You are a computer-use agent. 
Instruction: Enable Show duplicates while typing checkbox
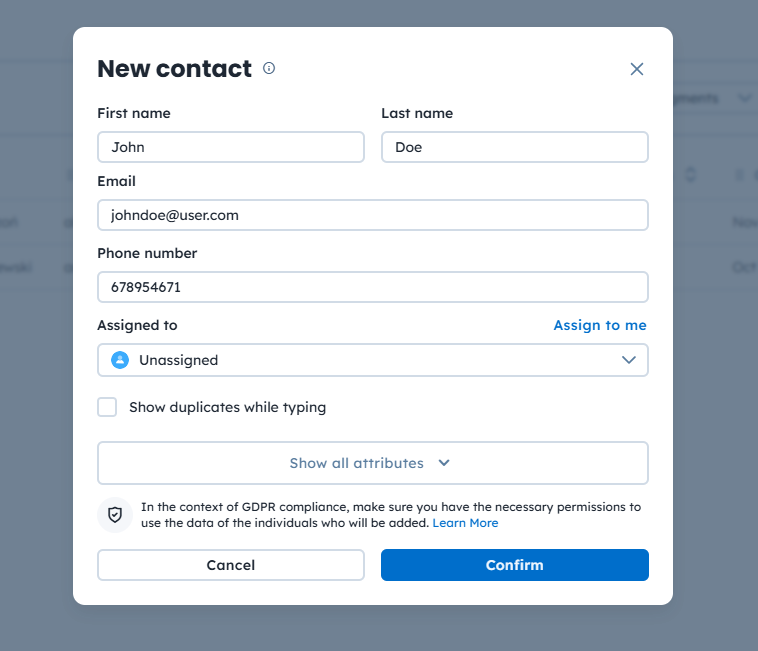[107, 407]
